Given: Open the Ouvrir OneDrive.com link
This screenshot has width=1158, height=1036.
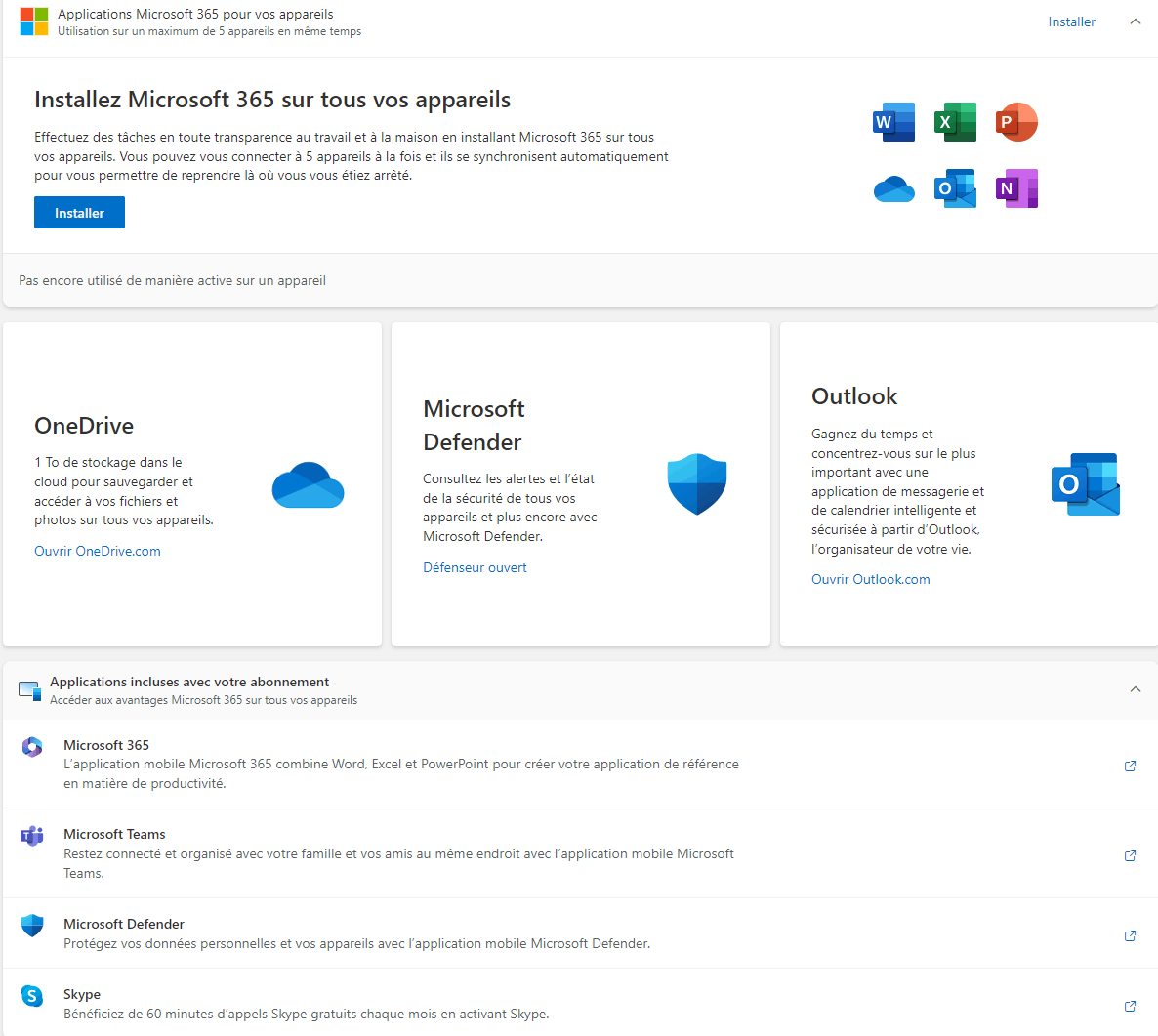Looking at the screenshot, I should 98,551.
